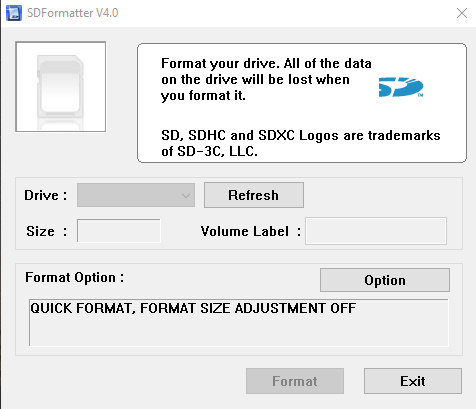This screenshot has height=409, width=476.
Task: Click the blue SD logo
Action: (x=401, y=87)
